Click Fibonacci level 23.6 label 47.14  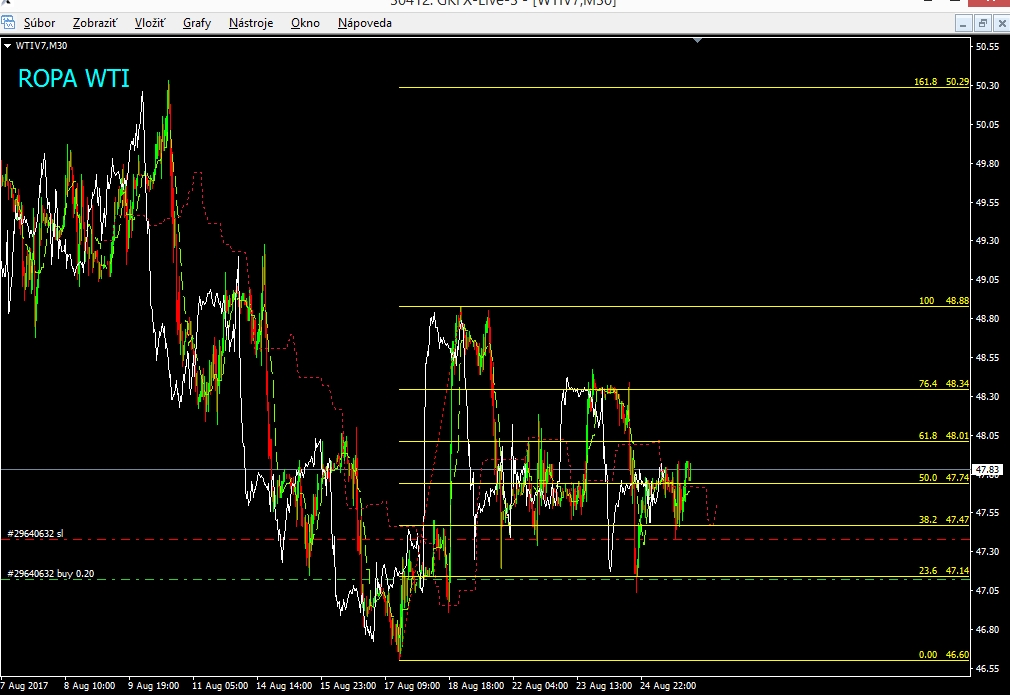(944, 571)
